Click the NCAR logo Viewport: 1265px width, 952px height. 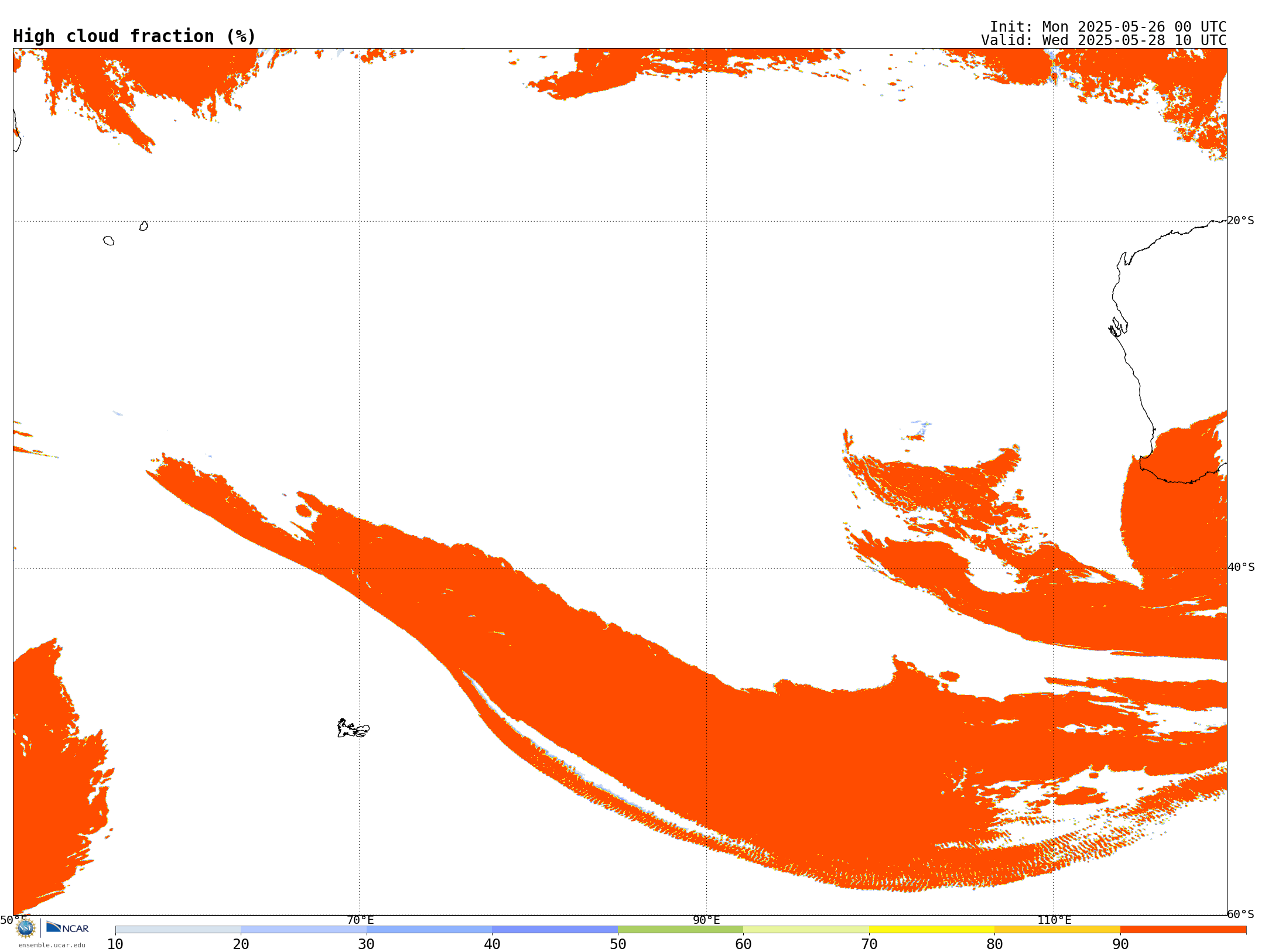67,927
